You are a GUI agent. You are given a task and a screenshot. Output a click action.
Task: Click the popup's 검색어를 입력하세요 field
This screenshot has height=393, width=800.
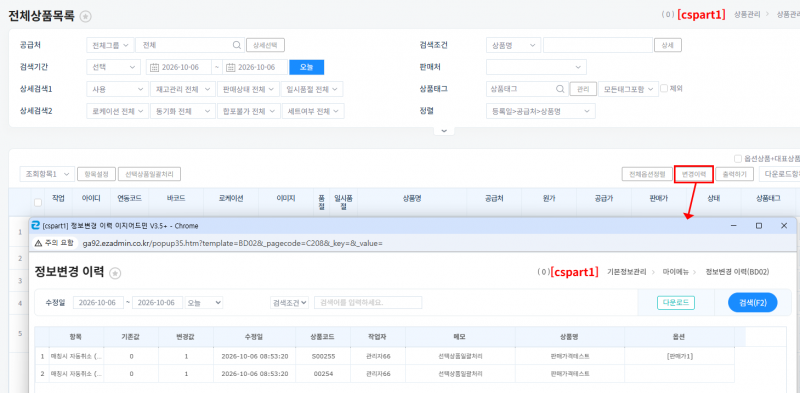pyautogui.click(x=368, y=303)
